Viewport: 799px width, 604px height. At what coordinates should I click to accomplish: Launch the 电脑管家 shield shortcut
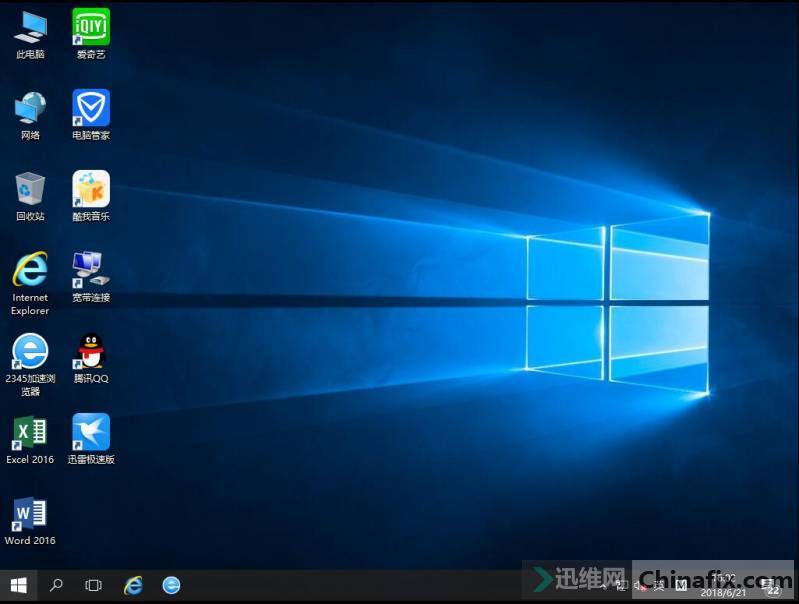[91, 115]
